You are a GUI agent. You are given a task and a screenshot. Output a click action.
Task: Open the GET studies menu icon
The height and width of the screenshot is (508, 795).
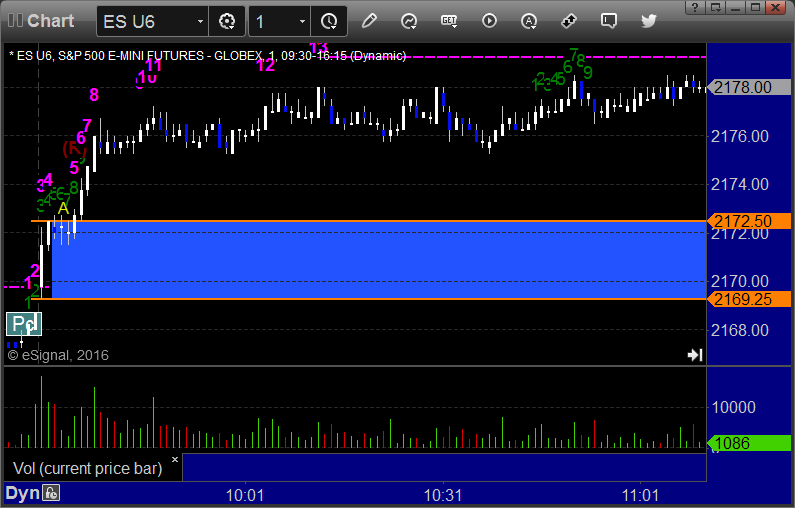point(449,21)
